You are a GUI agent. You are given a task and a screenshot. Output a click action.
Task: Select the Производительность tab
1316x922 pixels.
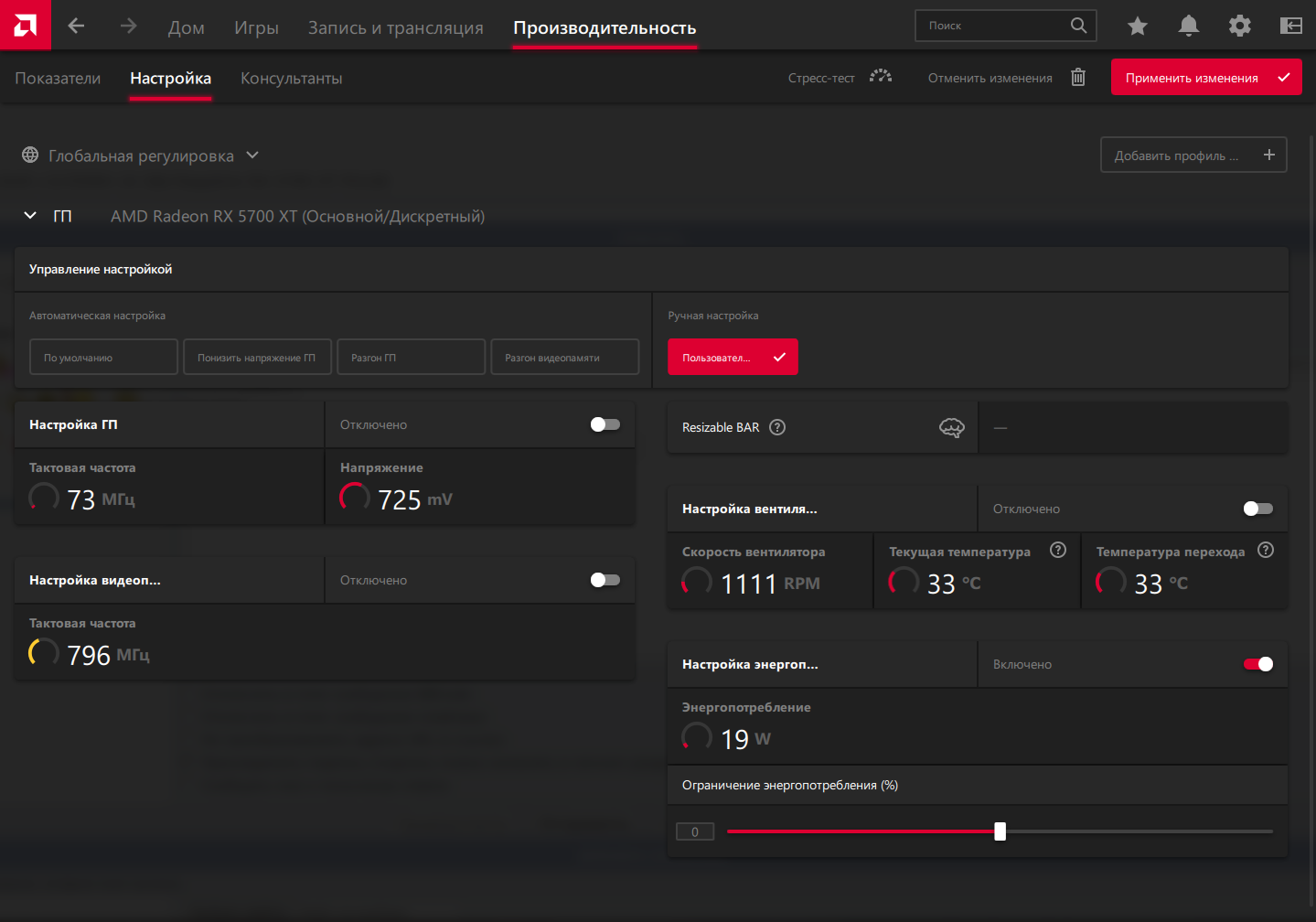tap(605, 28)
